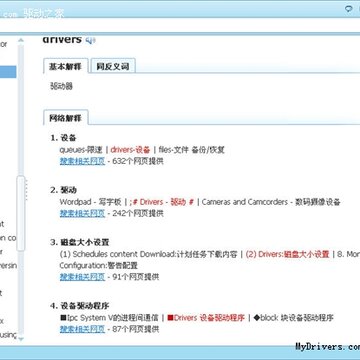Click the text Ipc System V的进程间通信
This screenshot has width=360, height=360.
point(109,318)
